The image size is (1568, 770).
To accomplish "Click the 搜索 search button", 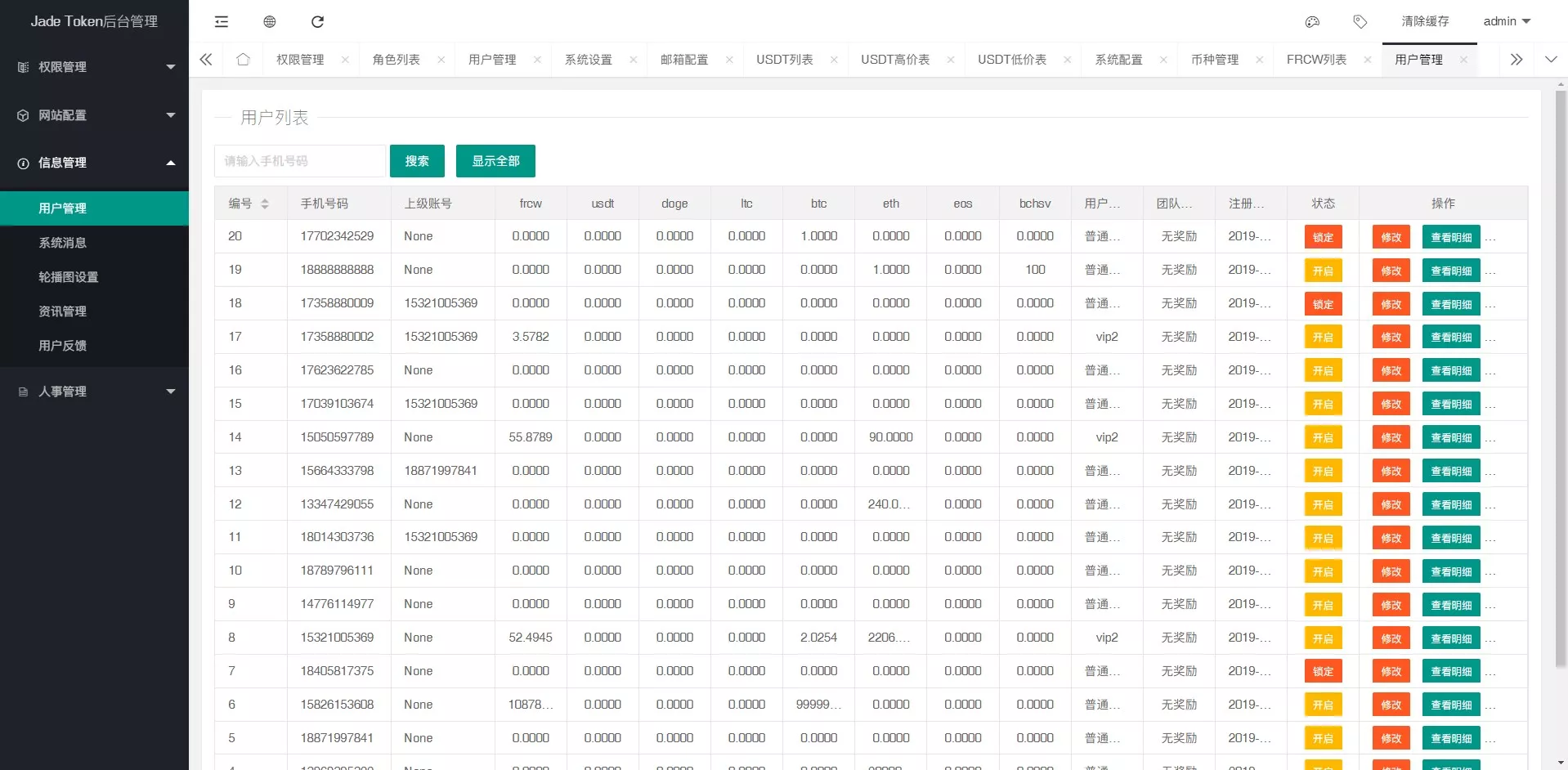I will [x=417, y=161].
